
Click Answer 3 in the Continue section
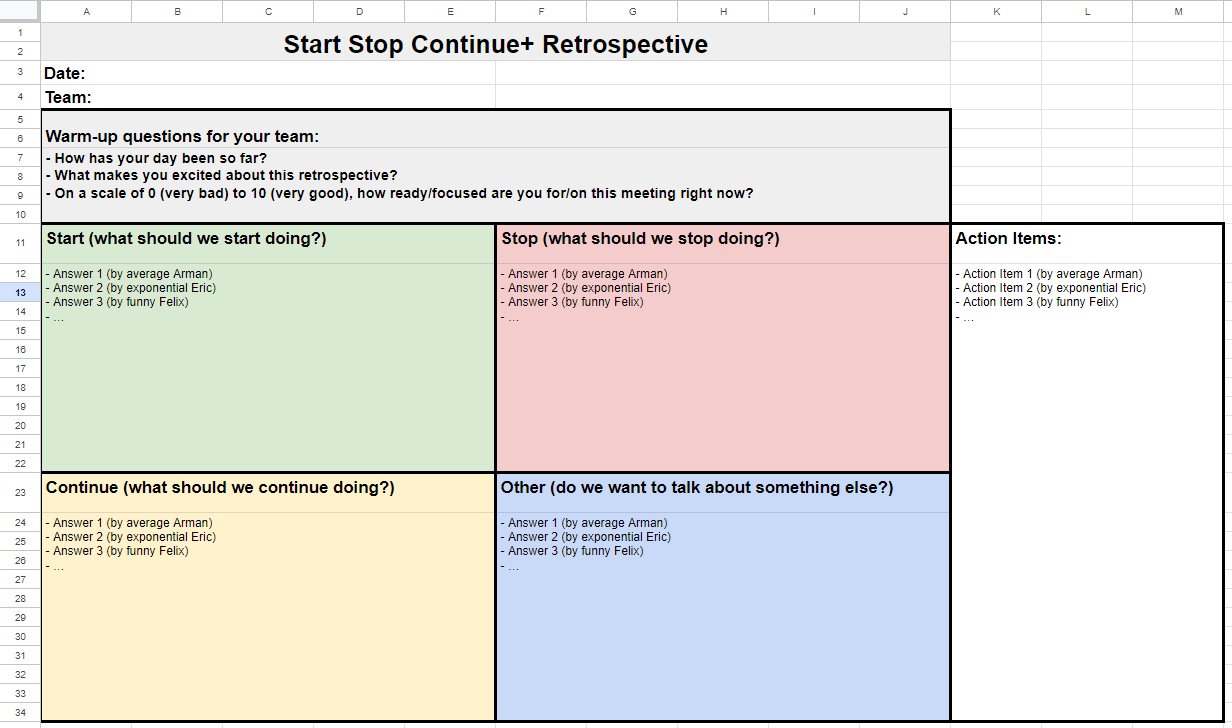(120, 551)
